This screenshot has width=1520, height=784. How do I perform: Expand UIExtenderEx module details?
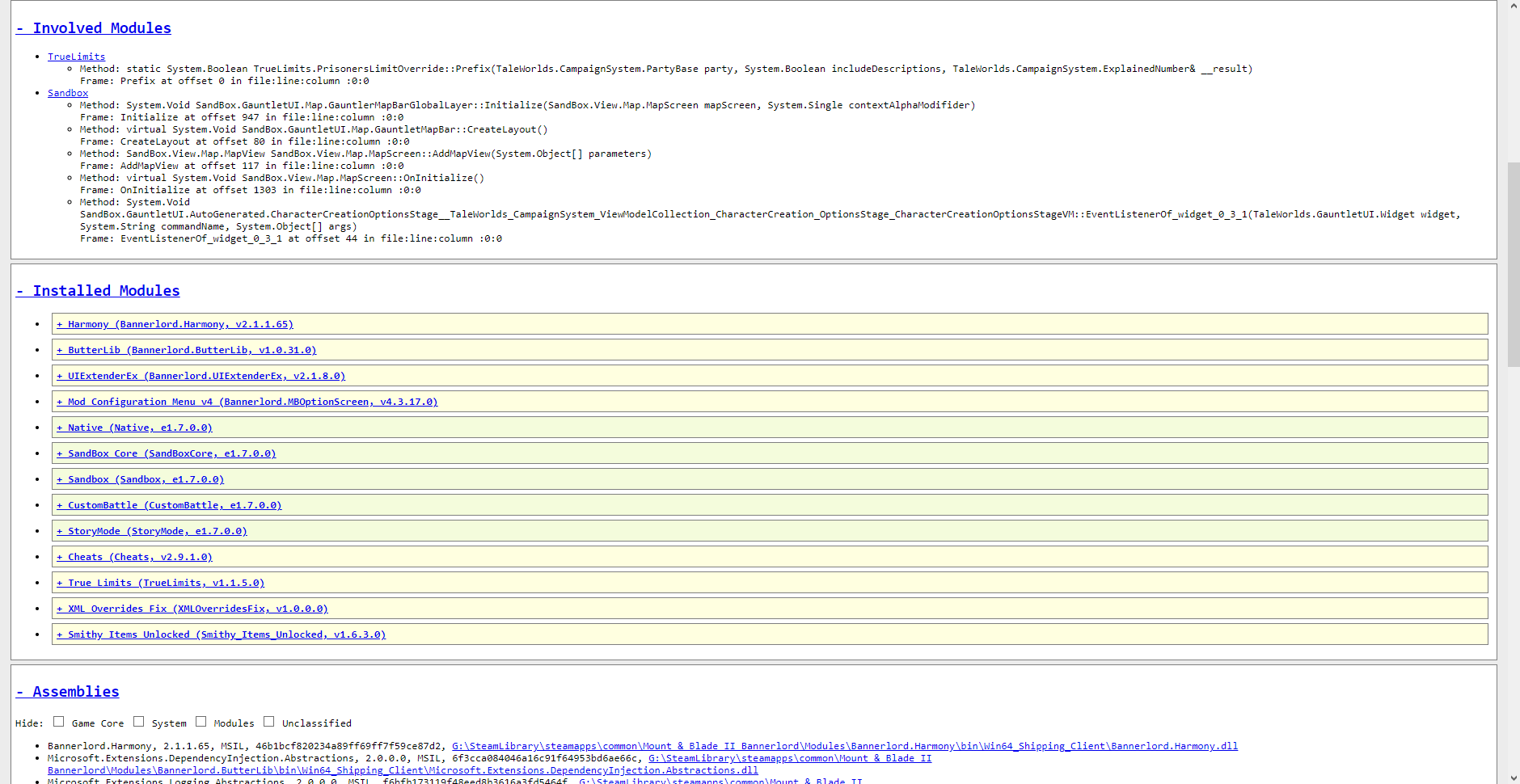(201, 376)
